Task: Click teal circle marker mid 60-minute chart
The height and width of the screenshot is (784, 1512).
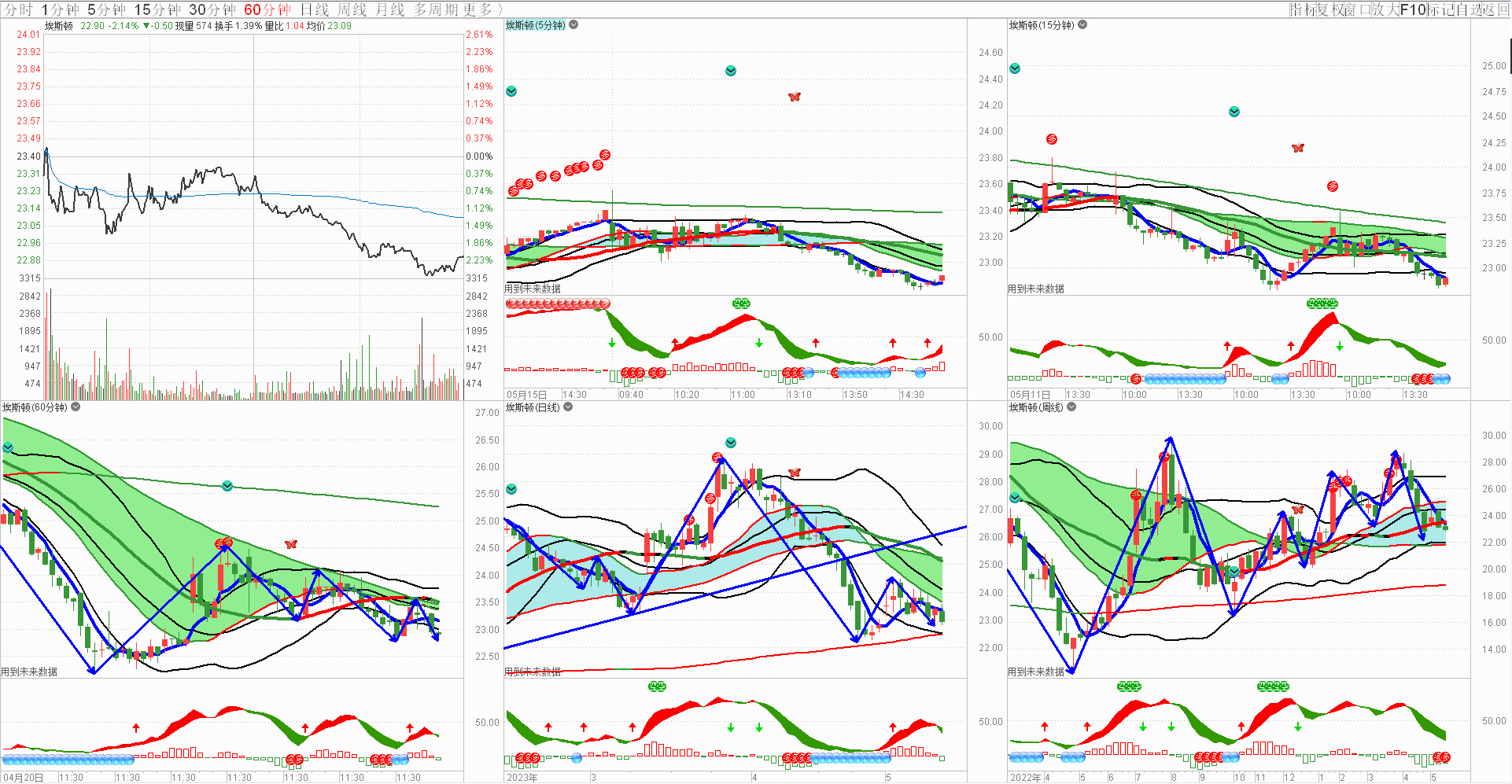Action: [x=227, y=486]
